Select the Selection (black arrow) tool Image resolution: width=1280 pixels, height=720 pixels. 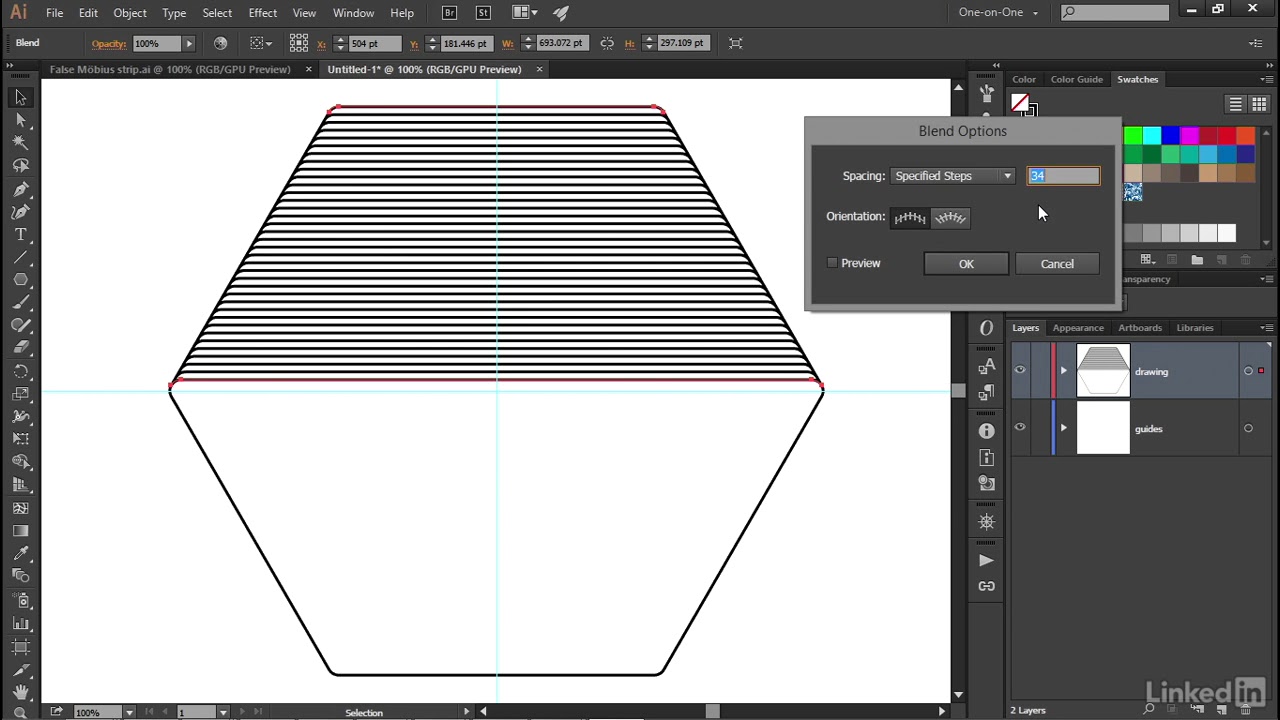20,97
